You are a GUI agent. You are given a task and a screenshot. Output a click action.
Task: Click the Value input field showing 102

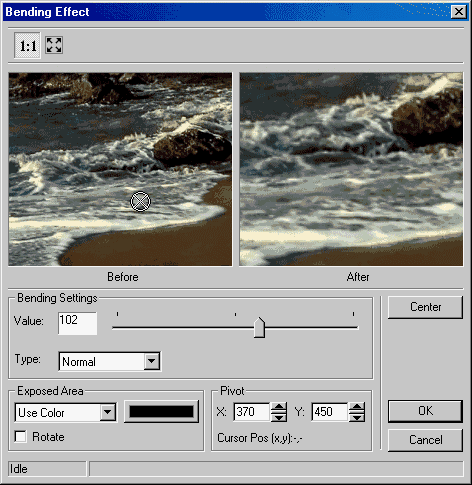77,323
